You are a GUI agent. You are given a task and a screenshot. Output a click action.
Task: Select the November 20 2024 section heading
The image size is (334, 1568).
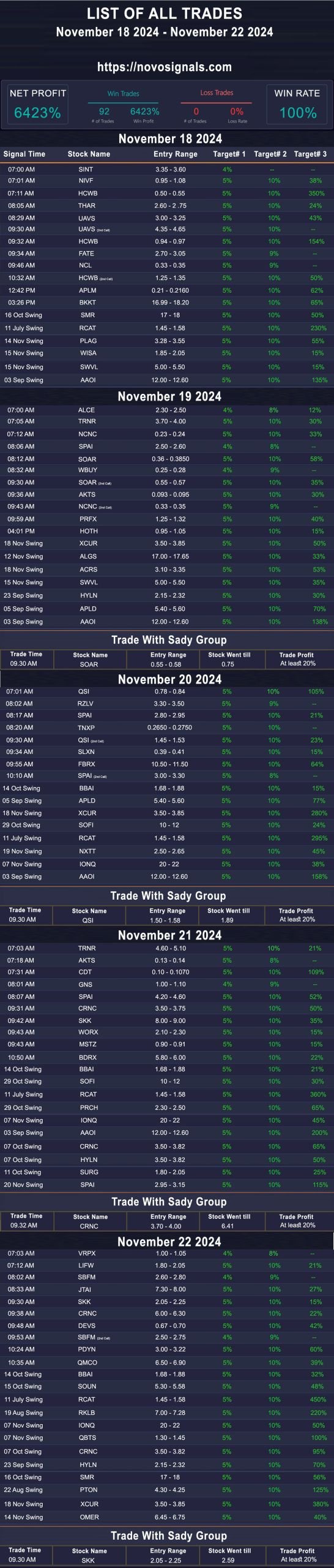pyautogui.click(x=169, y=680)
